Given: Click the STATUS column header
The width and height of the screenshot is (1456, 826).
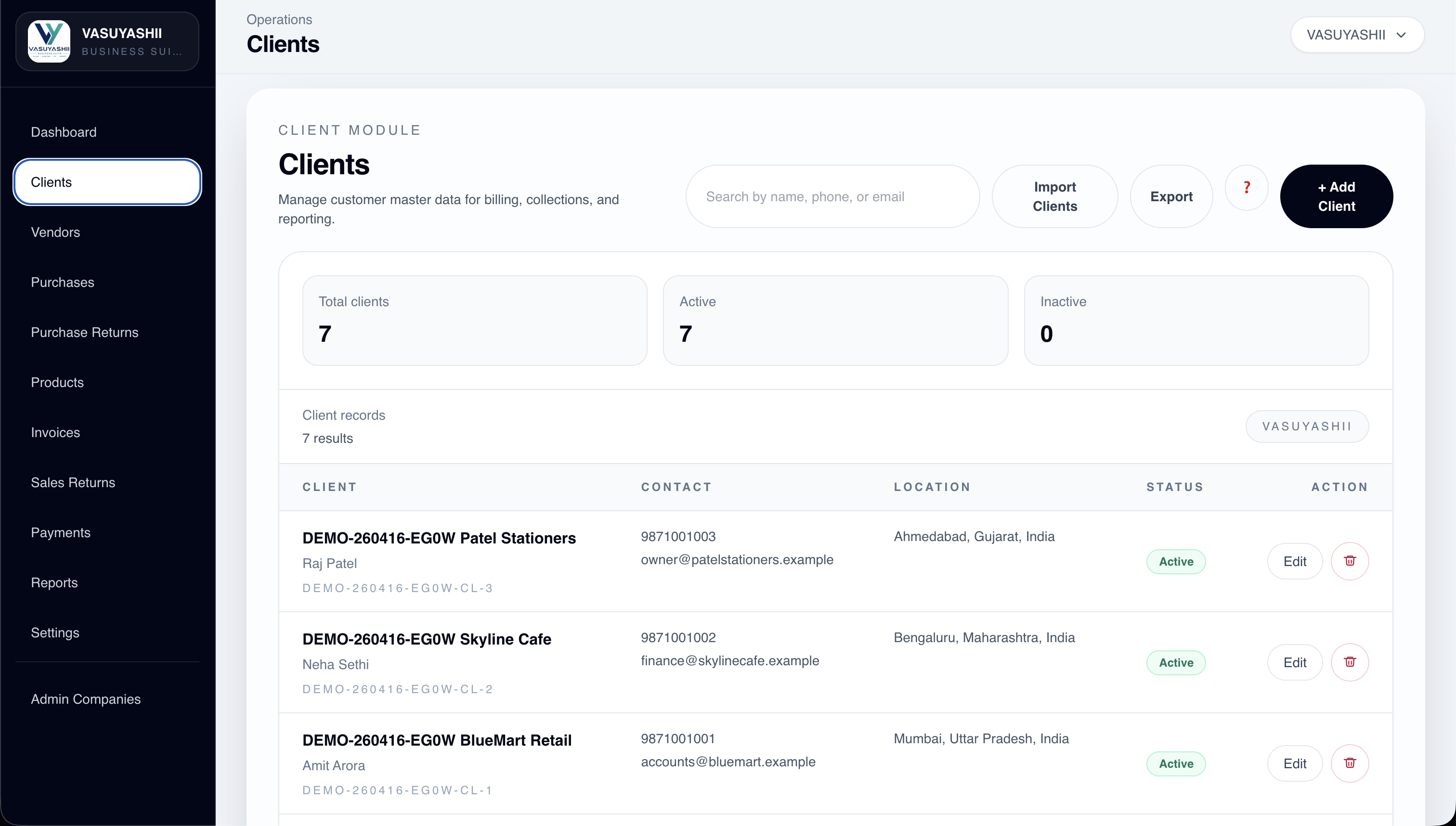Looking at the screenshot, I should point(1175,487).
